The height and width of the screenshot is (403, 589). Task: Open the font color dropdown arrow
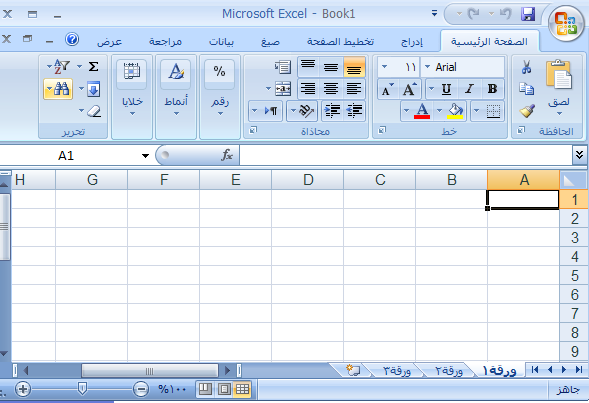click(x=406, y=111)
